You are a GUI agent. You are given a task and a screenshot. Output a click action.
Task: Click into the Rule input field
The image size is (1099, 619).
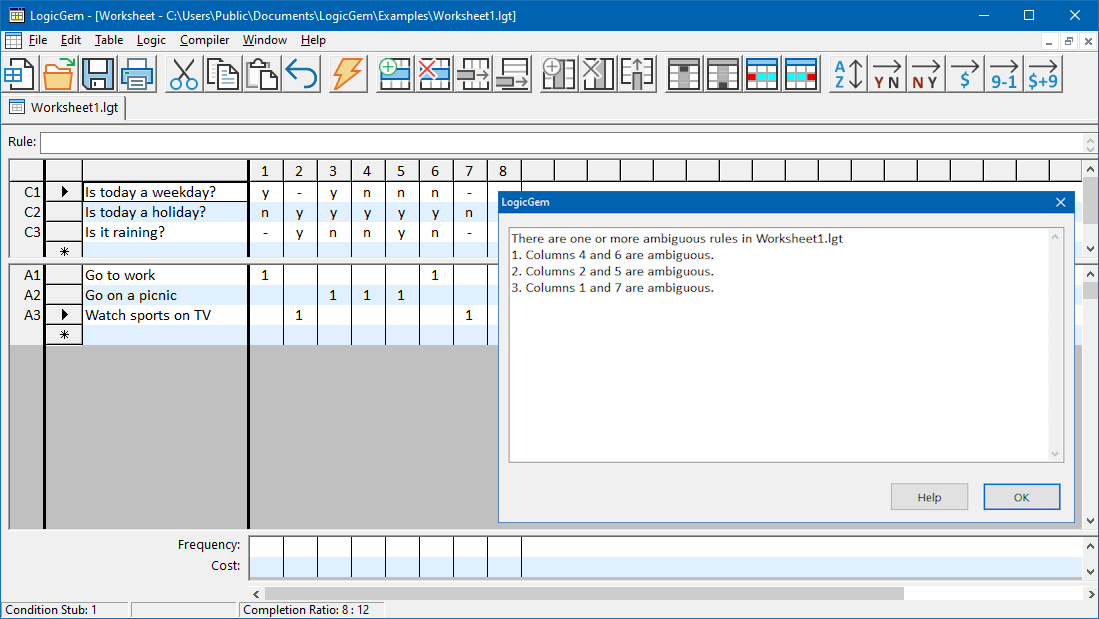click(562, 142)
